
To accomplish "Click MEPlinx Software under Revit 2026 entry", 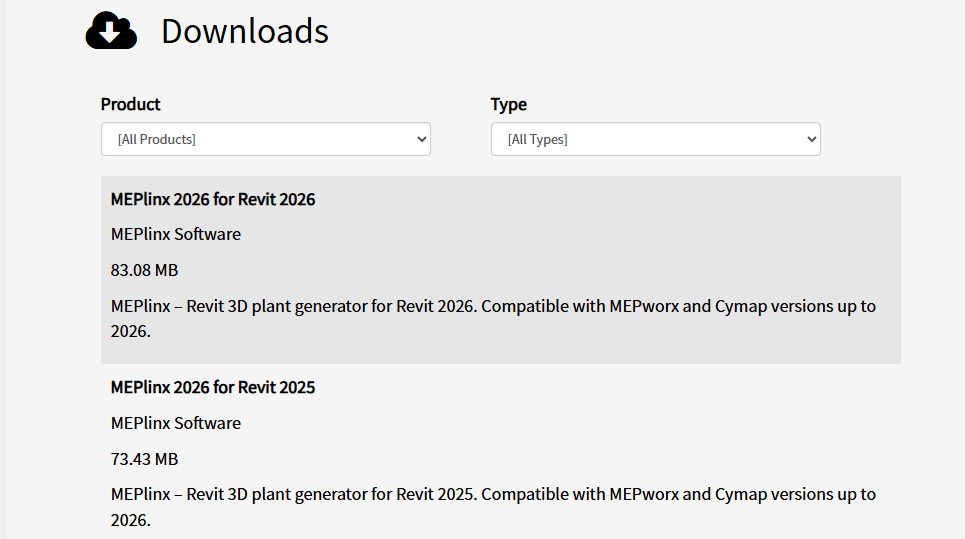I will pos(176,234).
